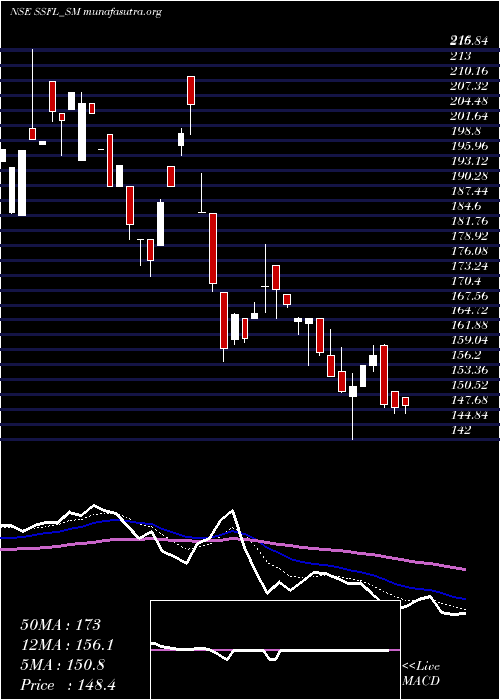The height and width of the screenshot is (700, 500).
Task: Select the 170.4 axis label
Action: pyautogui.click(x=465, y=280)
